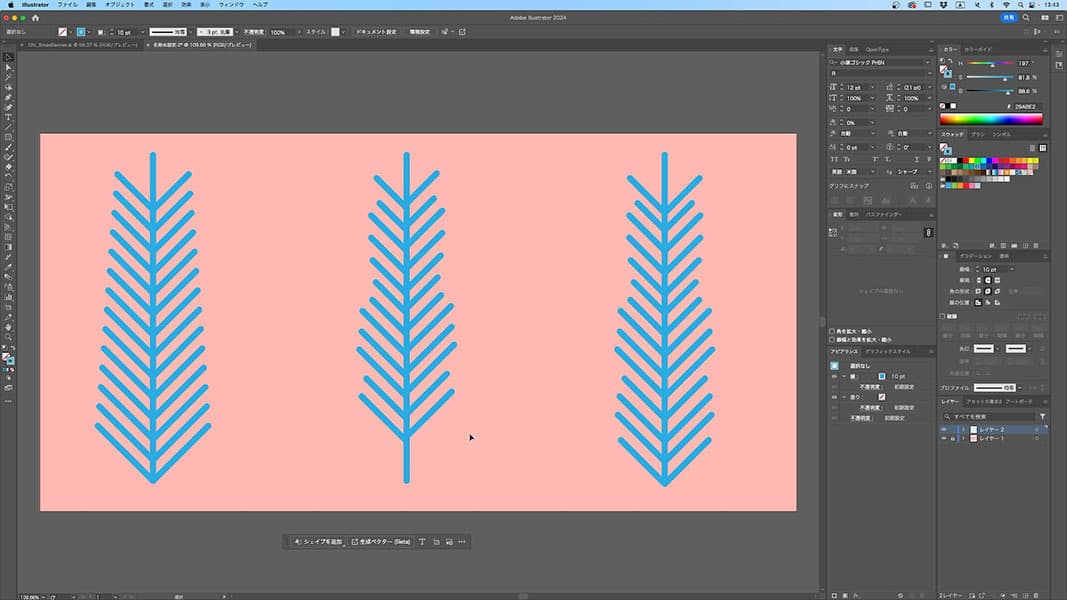Expand レイヤー 2 layer contents
This screenshot has height=600, width=1067.
point(963,429)
